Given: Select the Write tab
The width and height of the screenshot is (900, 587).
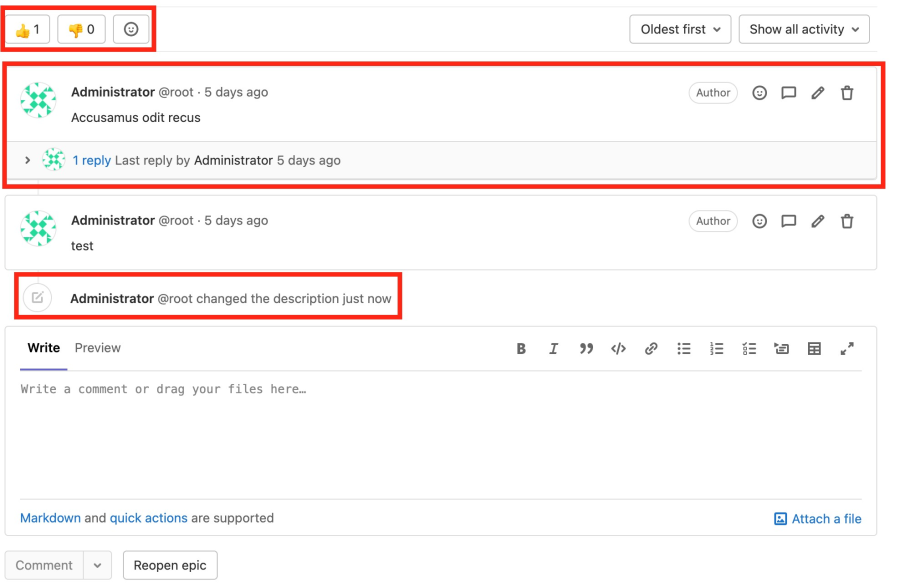Looking at the screenshot, I should click(x=43, y=348).
